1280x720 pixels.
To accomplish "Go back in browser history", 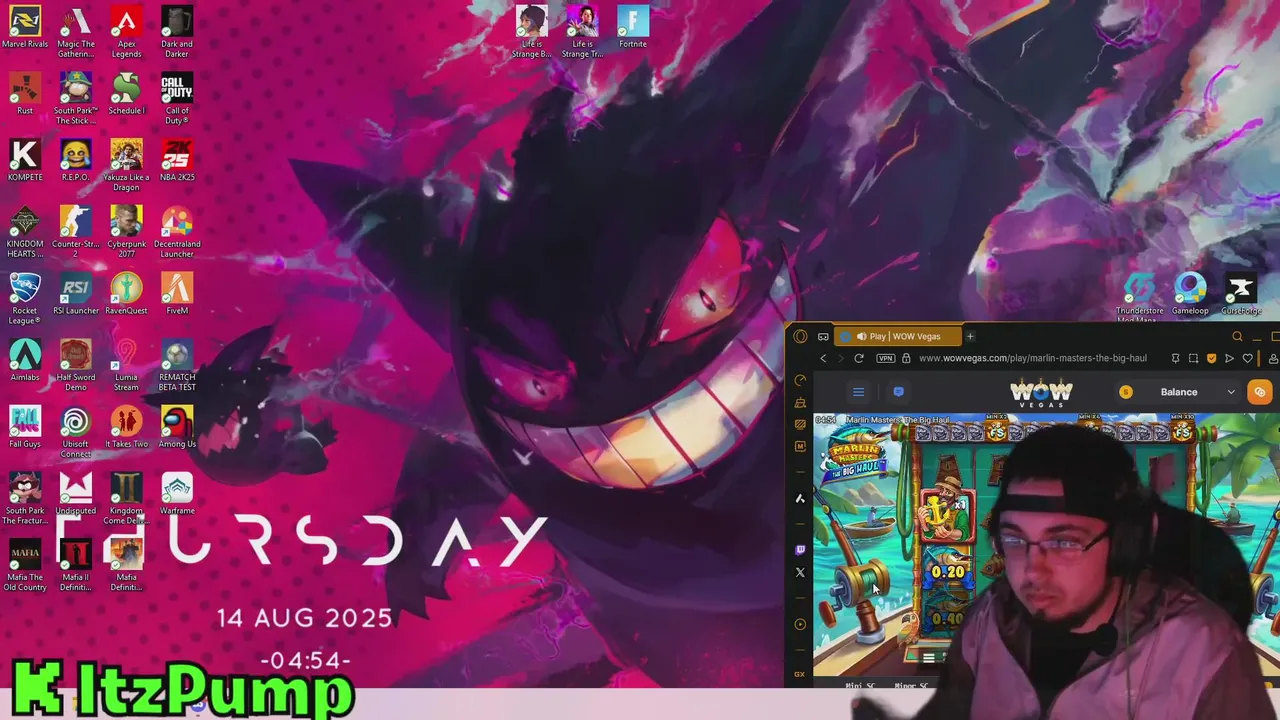I will click(823, 358).
